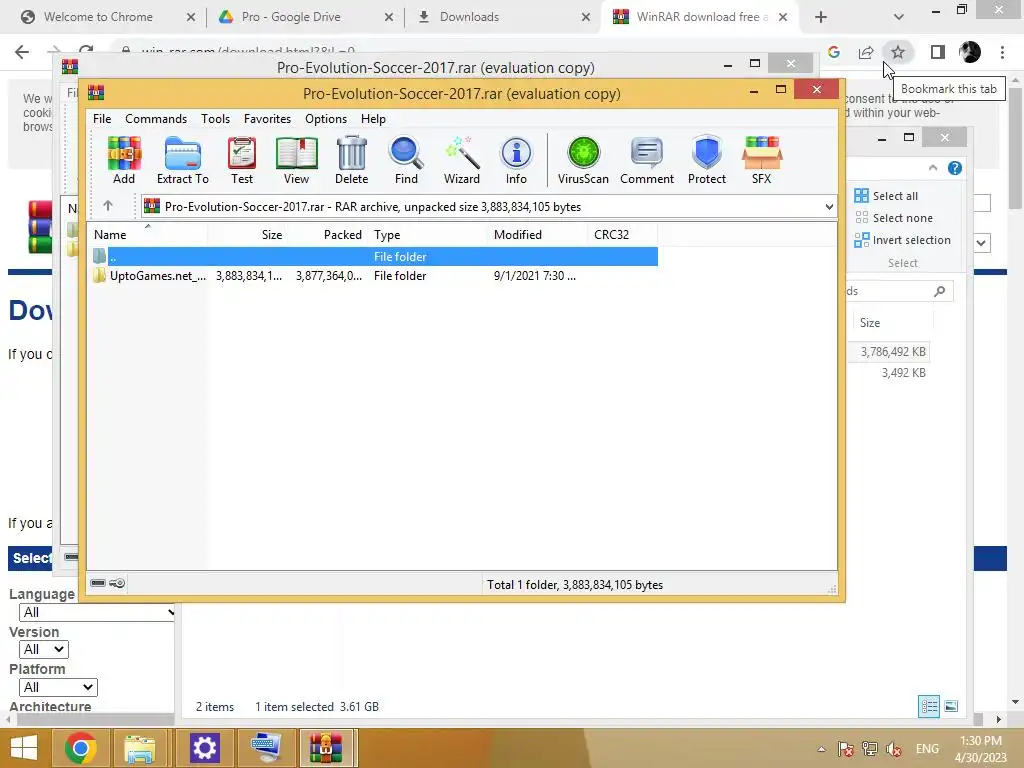Open File Explorer from the taskbar
The image size is (1024, 768).
pyautogui.click(x=140, y=748)
